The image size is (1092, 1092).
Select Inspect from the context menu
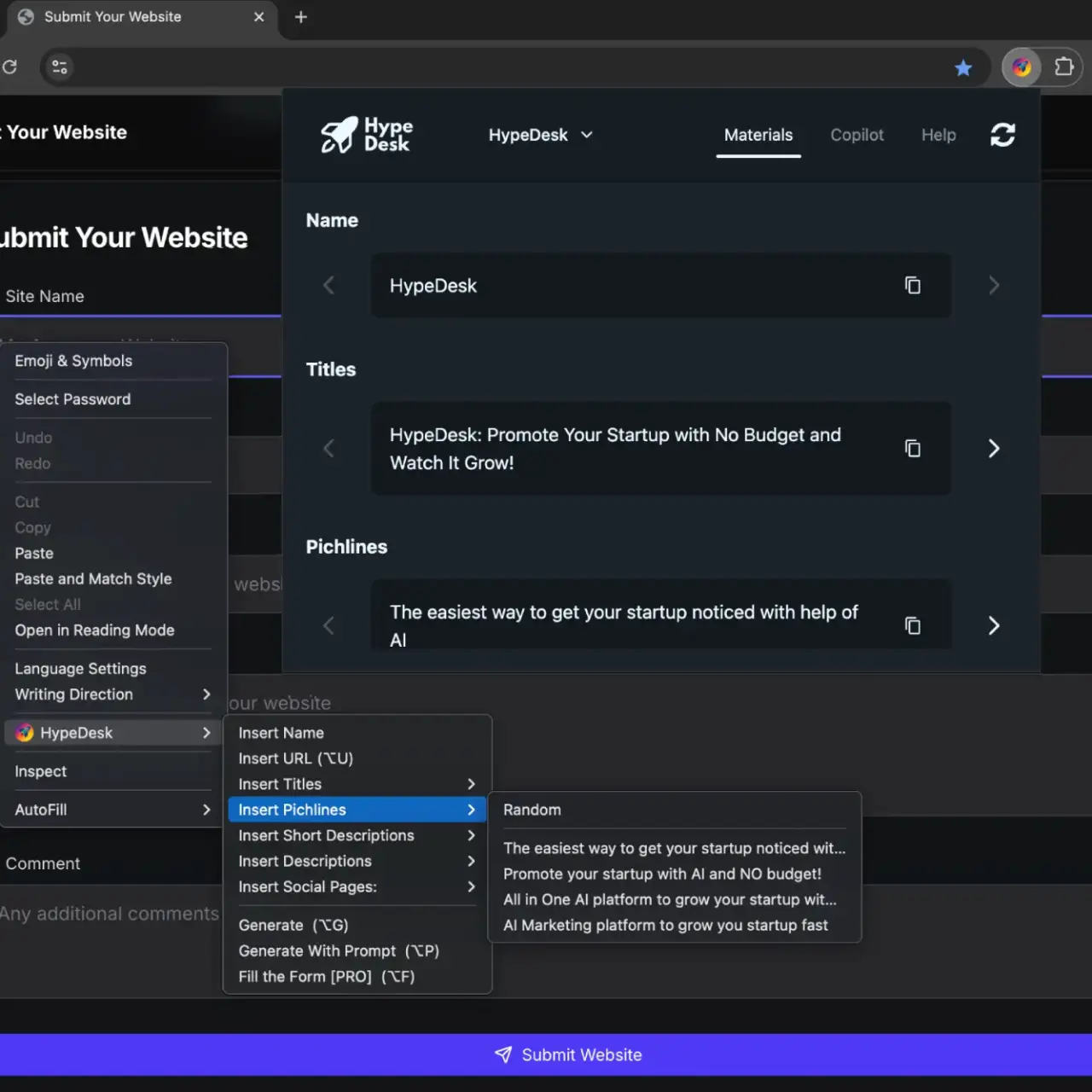click(x=40, y=771)
